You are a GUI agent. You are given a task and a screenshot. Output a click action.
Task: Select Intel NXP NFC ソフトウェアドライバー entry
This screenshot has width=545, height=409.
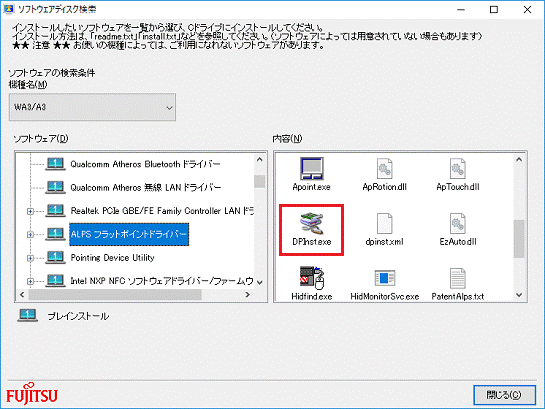tap(162, 281)
